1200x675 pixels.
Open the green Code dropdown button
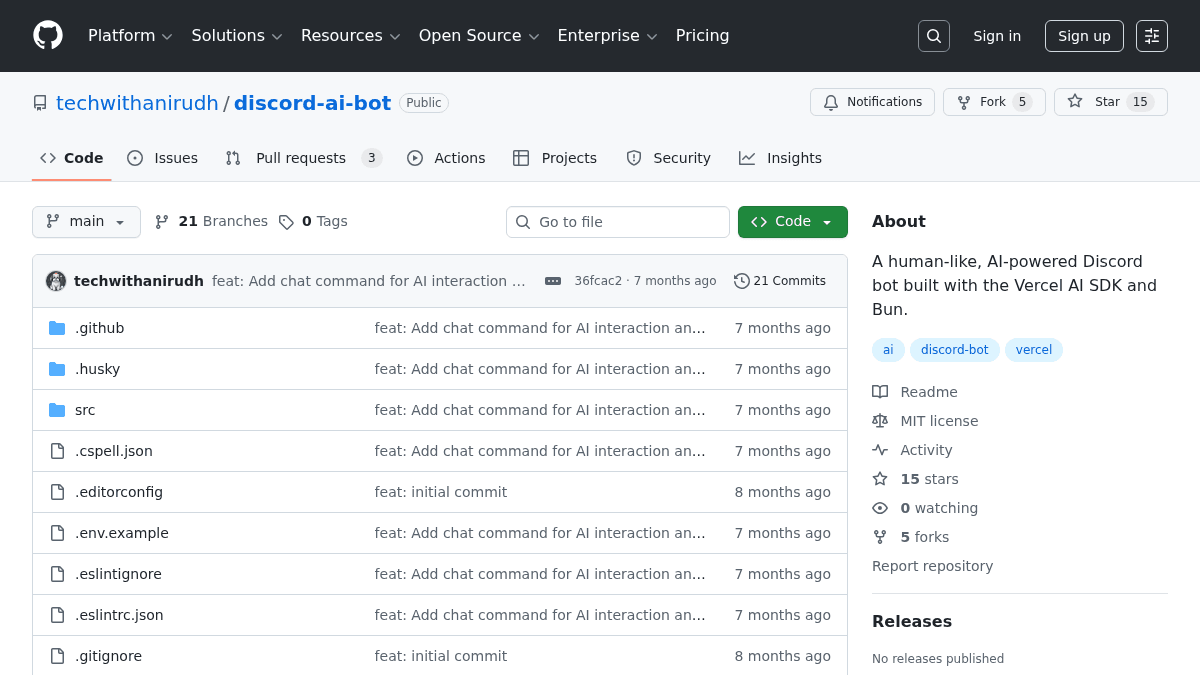click(x=793, y=222)
